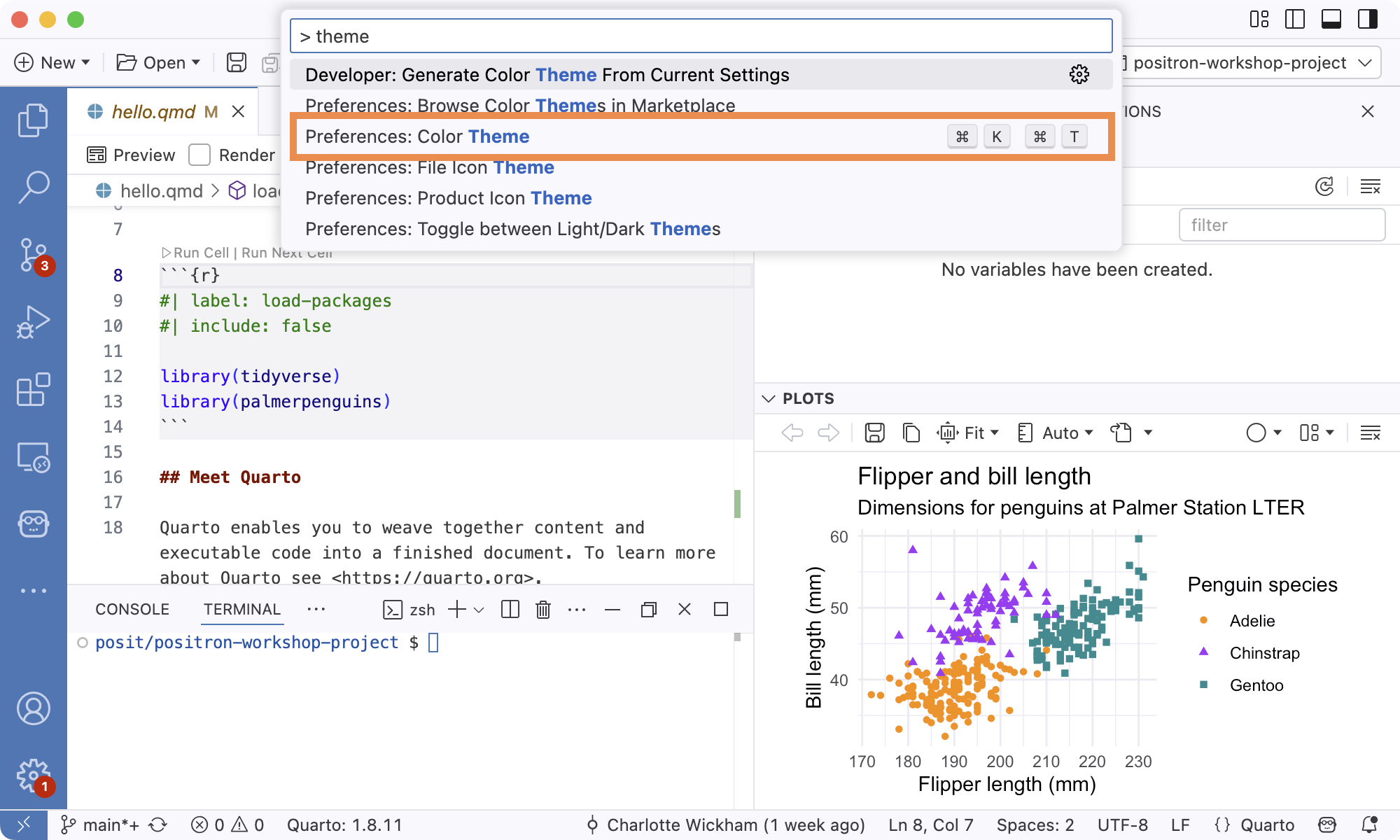Open terminal panel more actions ellipsis
Image resolution: width=1400 pixels, height=840 pixels.
pyautogui.click(x=577, y=609)
